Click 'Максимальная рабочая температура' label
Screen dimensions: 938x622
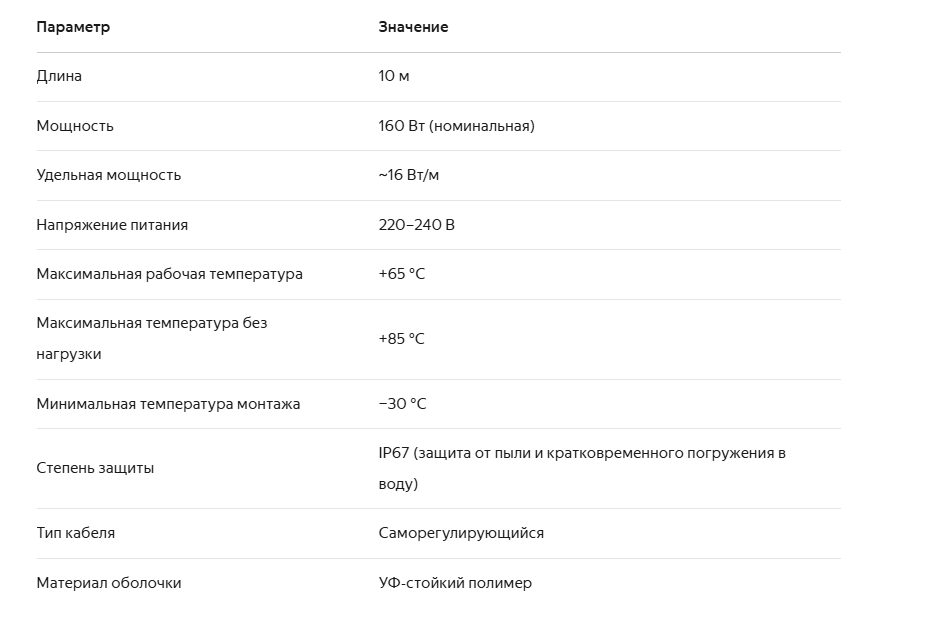coord(169,274)
